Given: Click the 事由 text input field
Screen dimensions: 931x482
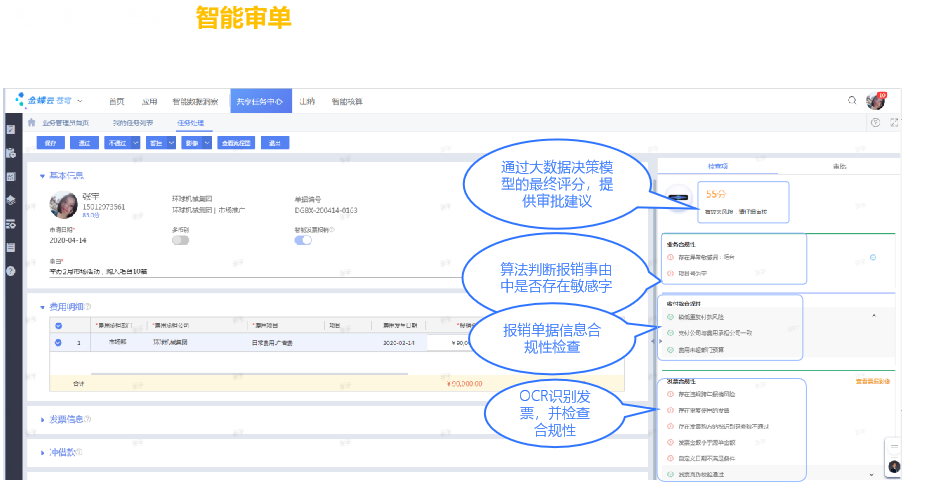Looking at the screenshot, I should coord(255,271).
